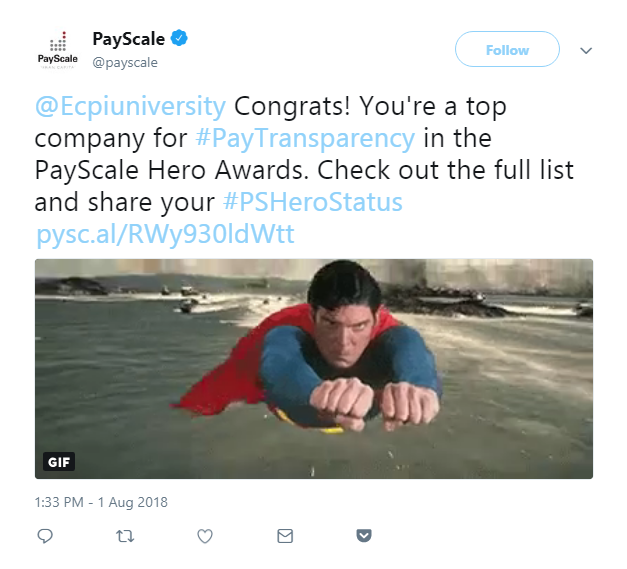
Task: Play the Superman flying GIF
Action: point(314,368)
